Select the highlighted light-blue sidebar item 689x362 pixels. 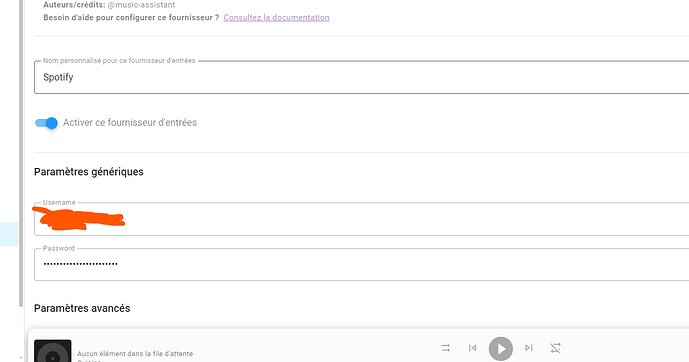9,234
